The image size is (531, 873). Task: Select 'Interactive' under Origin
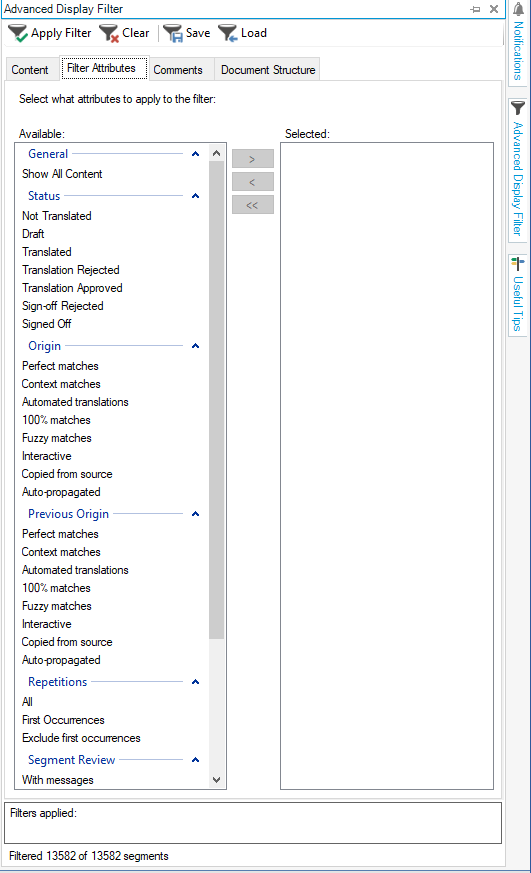click(x=47, y=456)
